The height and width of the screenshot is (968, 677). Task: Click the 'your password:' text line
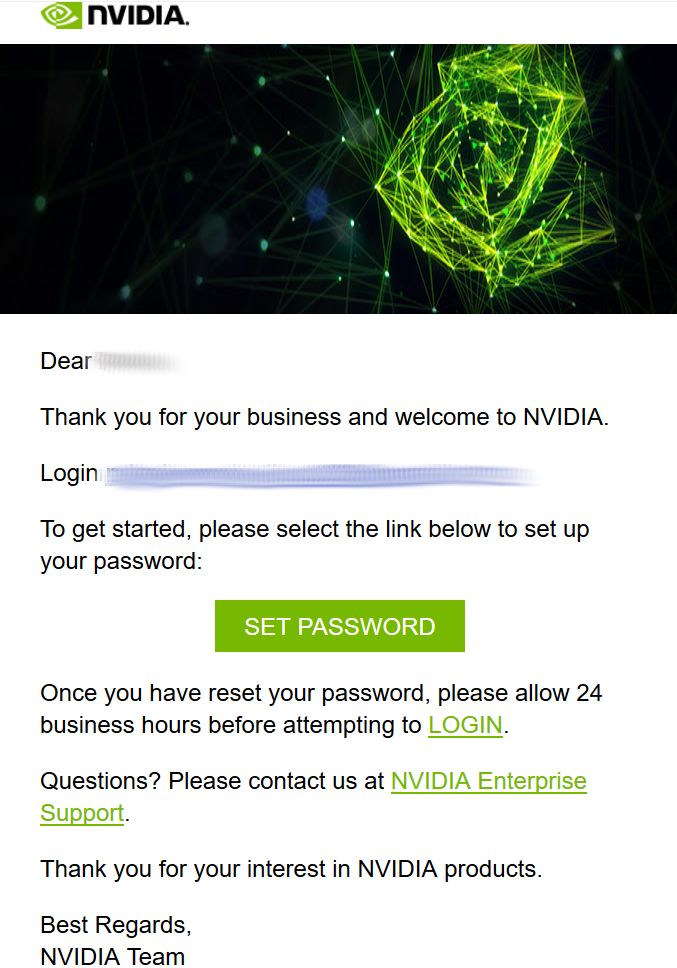tap(121, 562)
